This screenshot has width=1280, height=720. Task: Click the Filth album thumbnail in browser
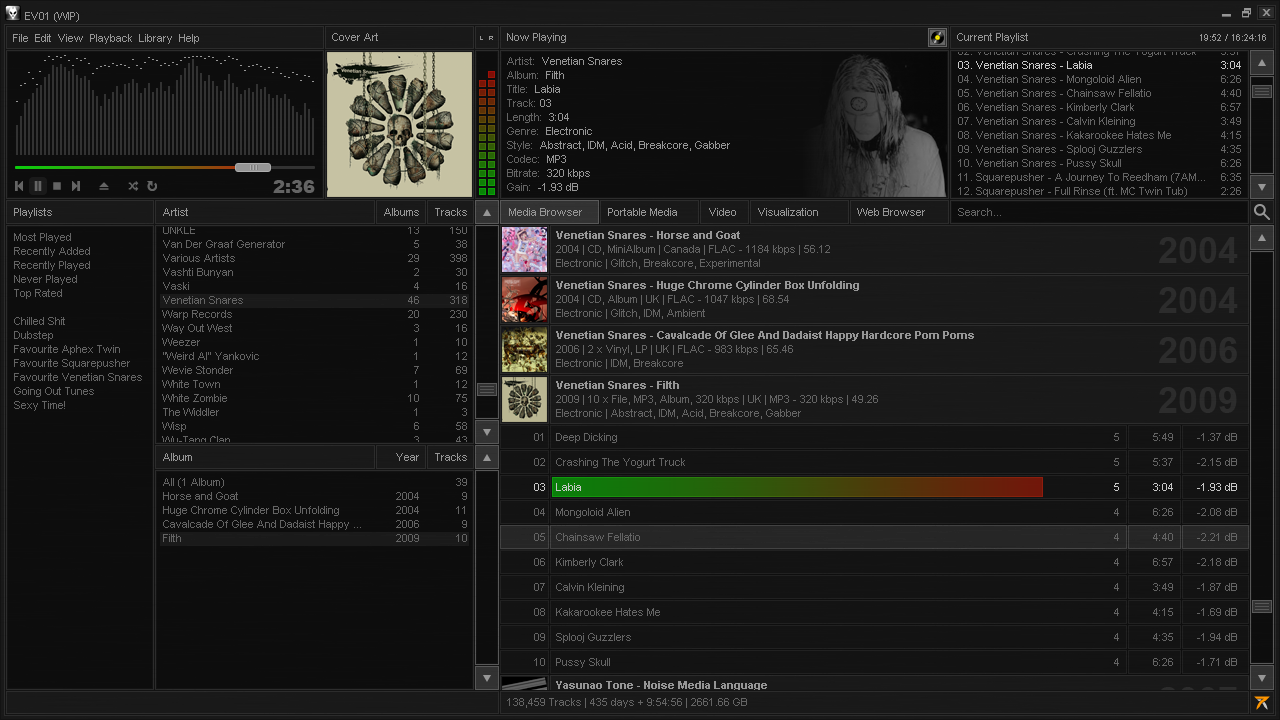click(524, 400)
